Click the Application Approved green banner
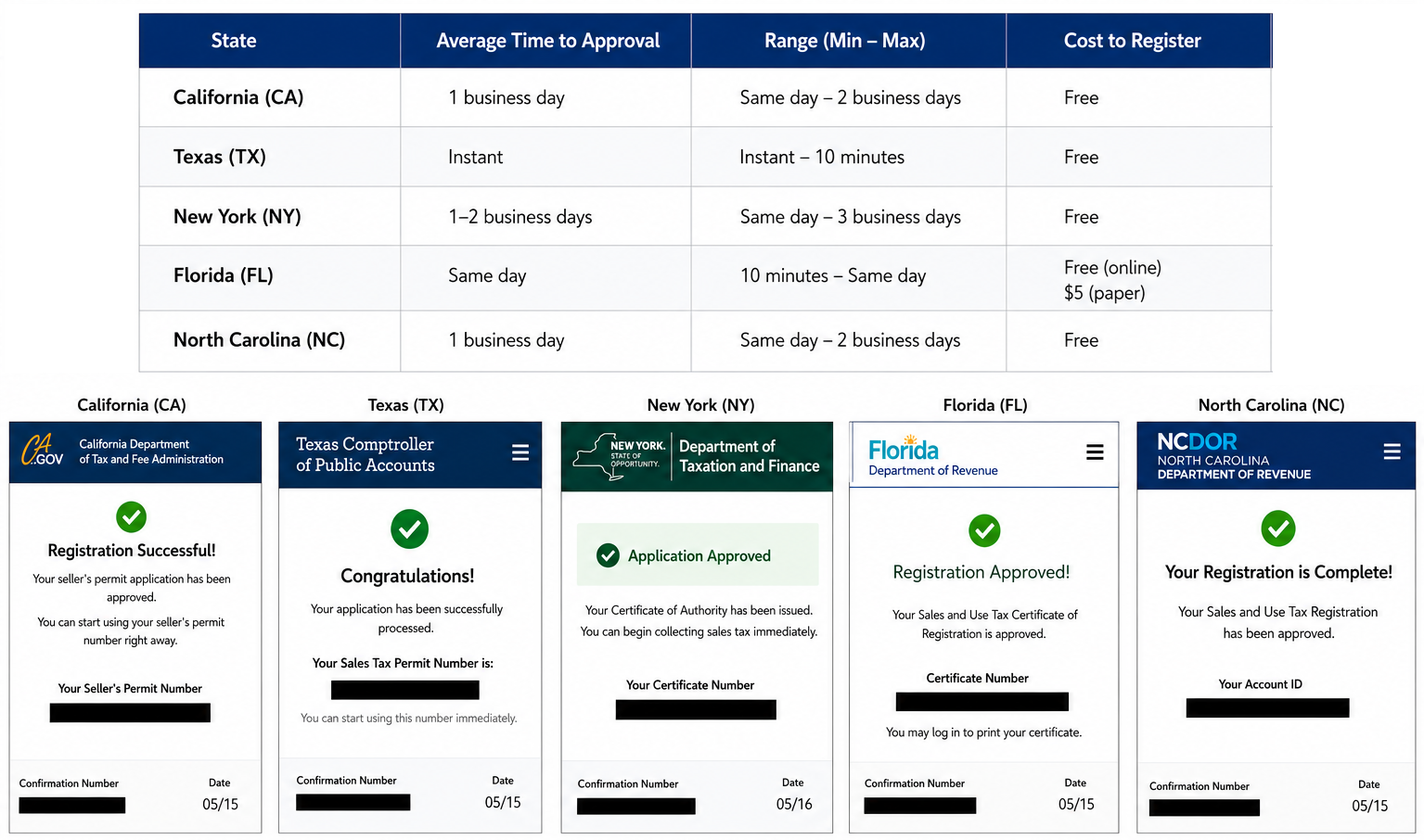Screen dimensions: 1424x840 (698, 554)
